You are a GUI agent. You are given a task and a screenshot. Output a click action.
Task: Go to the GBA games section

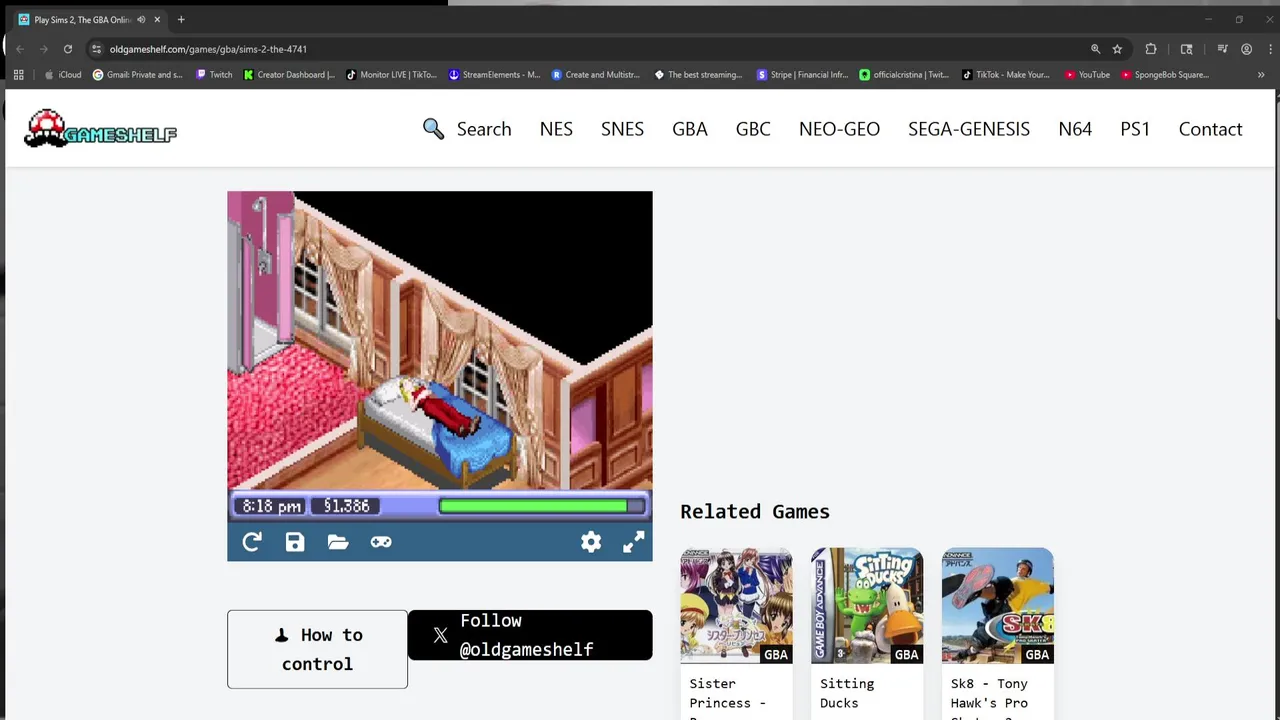click(x=690, y=129)
